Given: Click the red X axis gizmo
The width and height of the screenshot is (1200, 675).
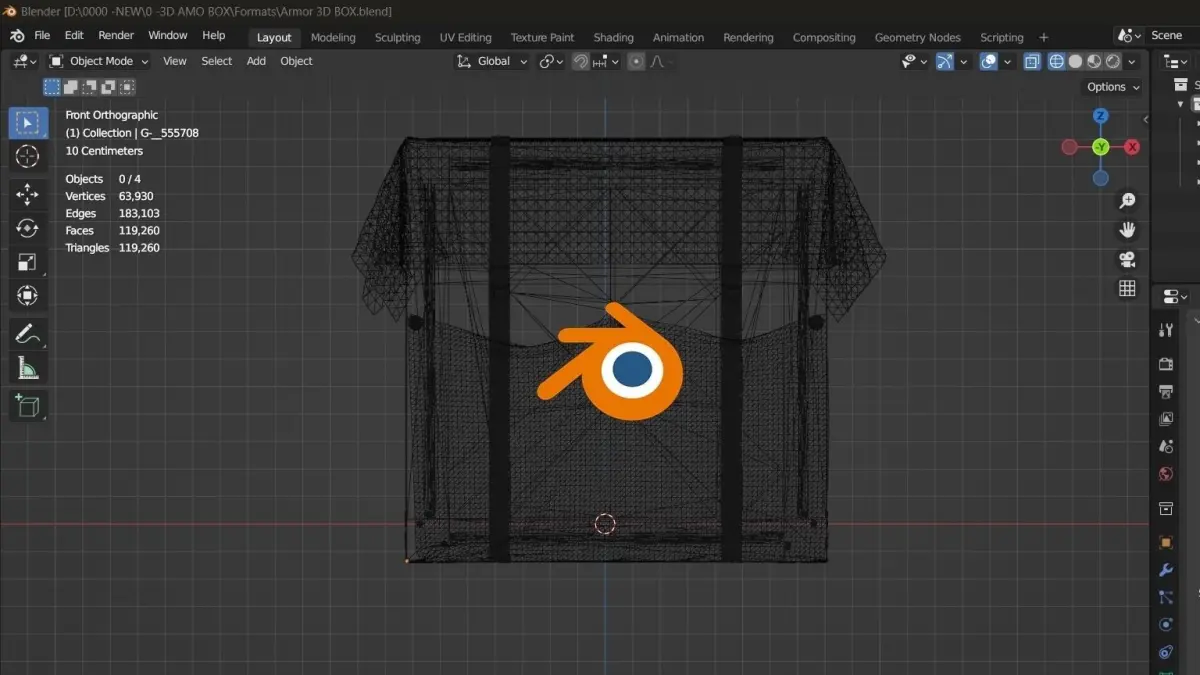Looking at the screenshot, I should tap(1132, 147).
